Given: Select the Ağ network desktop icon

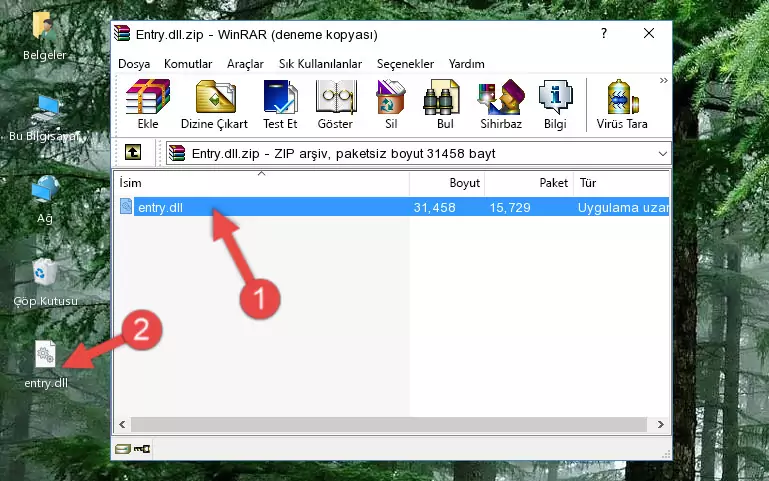Looking at the screenshot, I should tap(45, 200).
